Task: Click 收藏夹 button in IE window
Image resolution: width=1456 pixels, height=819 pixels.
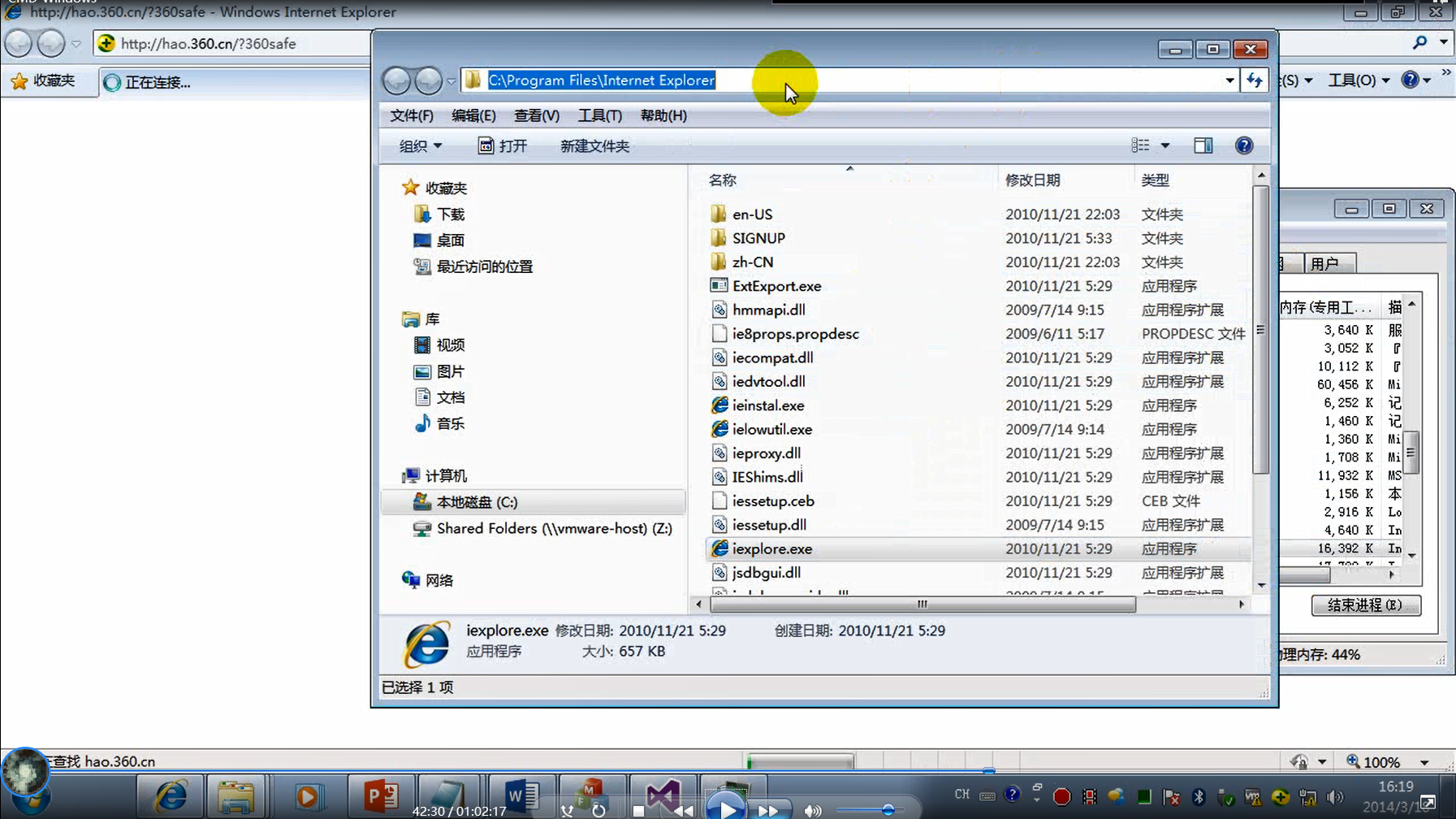Action: [44, 80]
